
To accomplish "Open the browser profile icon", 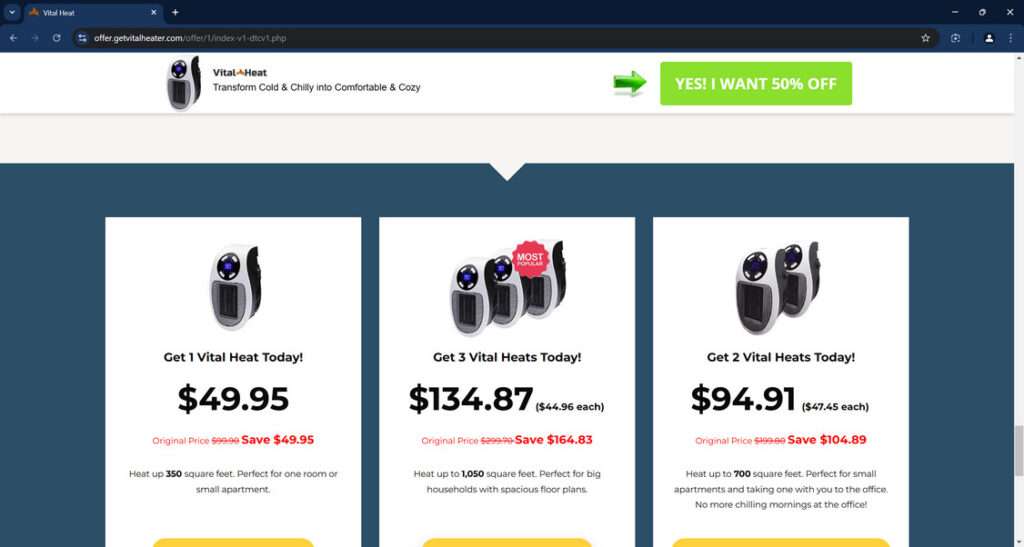I will click(x=989, y=38).
